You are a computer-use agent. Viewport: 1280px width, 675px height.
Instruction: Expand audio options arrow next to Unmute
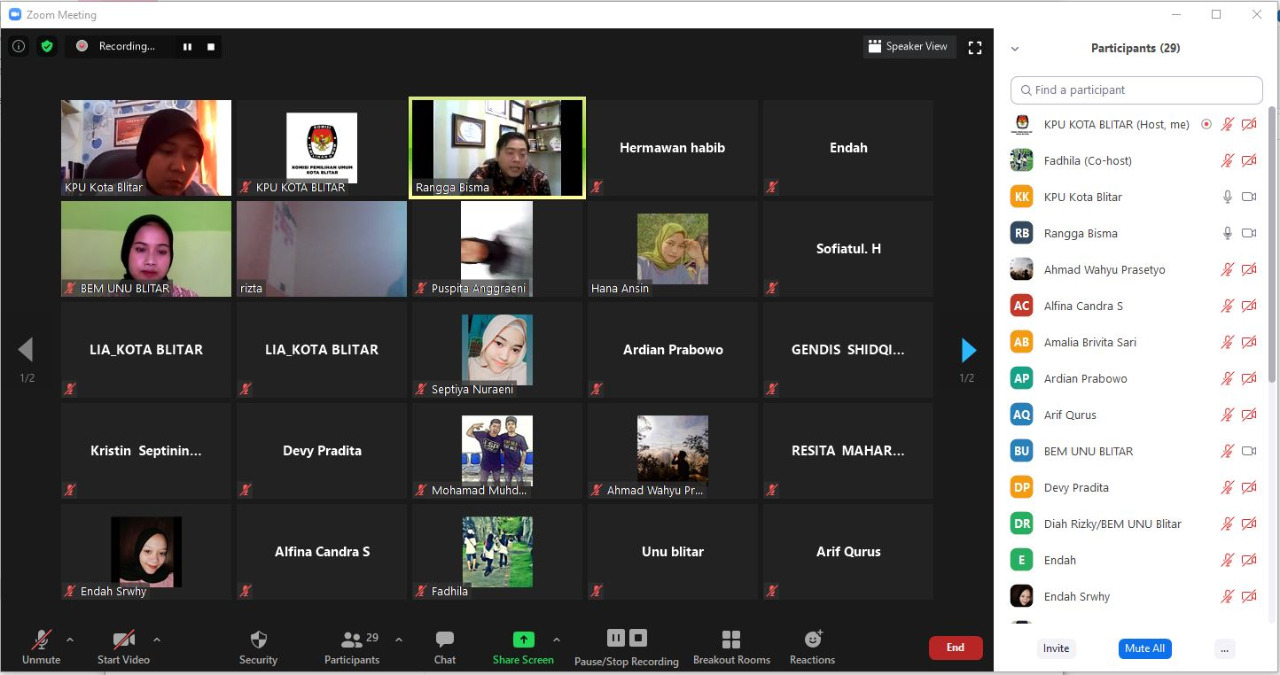pos(70,640)
